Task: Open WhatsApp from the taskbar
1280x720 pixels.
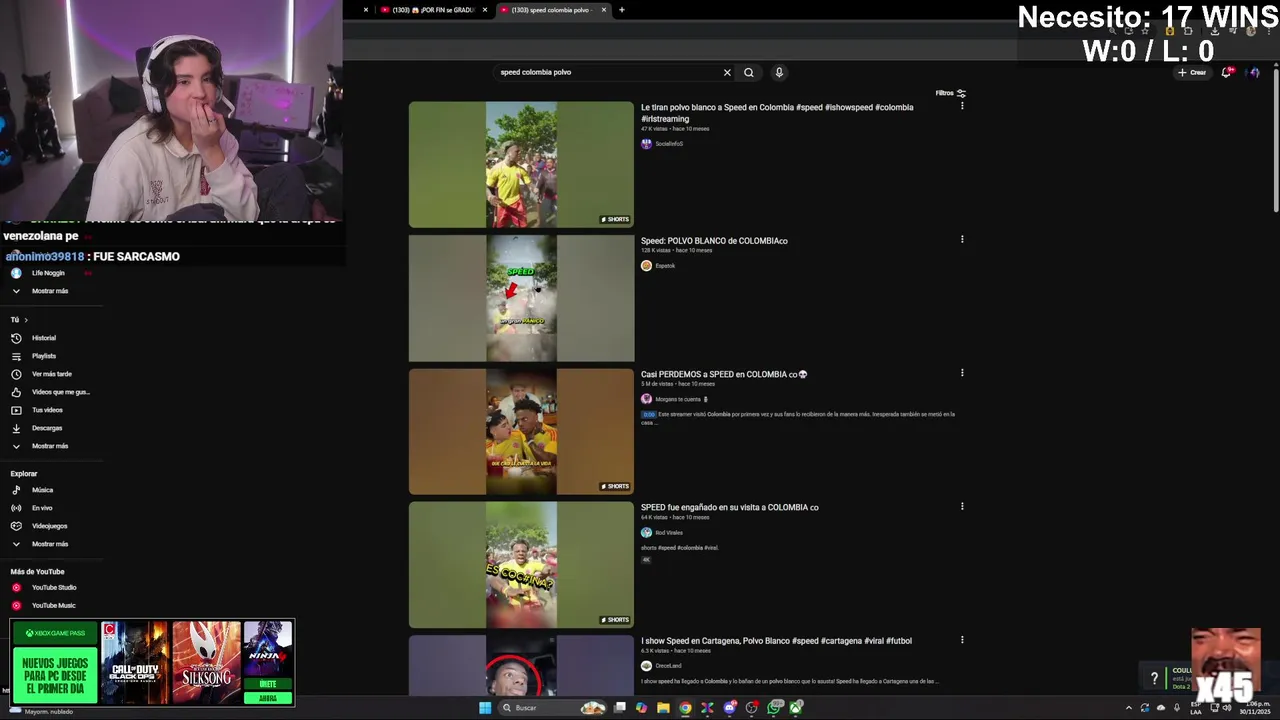Action: 774,708
